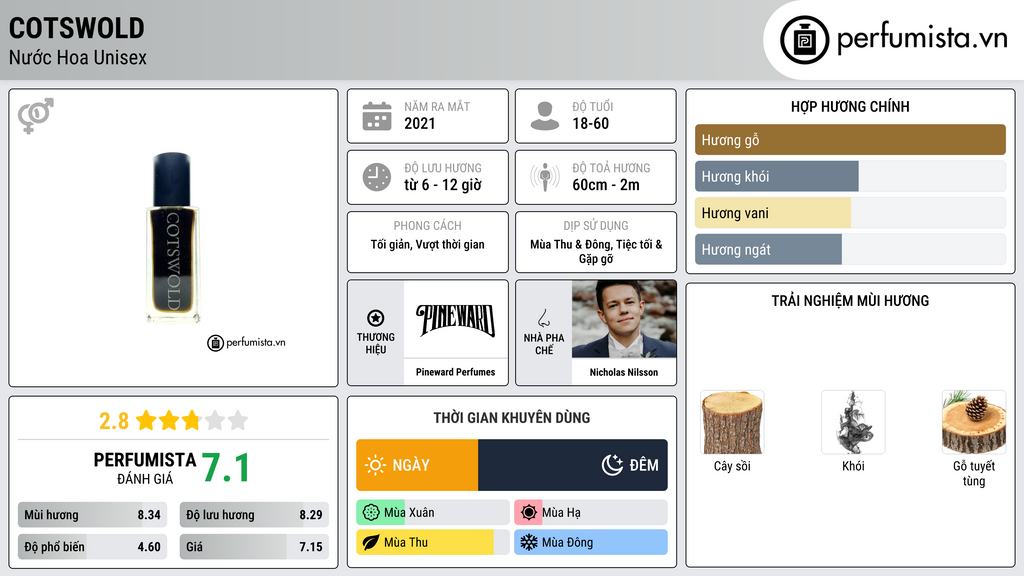Click the perfumista.vn bottle logo icon in header
The width and height of the screenshot is (1024, 576).
coord(804,40)
